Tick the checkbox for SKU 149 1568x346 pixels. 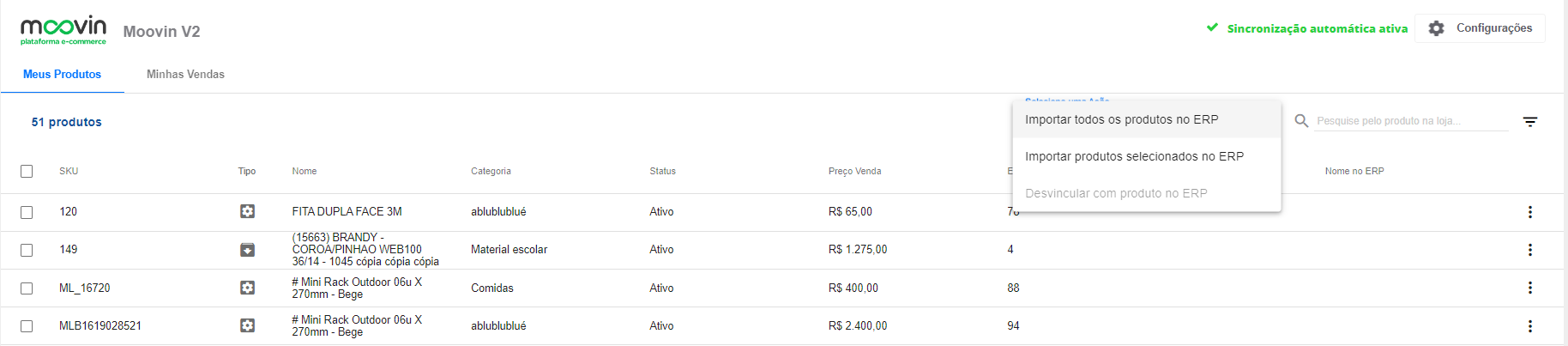click(x=27, y=250)
